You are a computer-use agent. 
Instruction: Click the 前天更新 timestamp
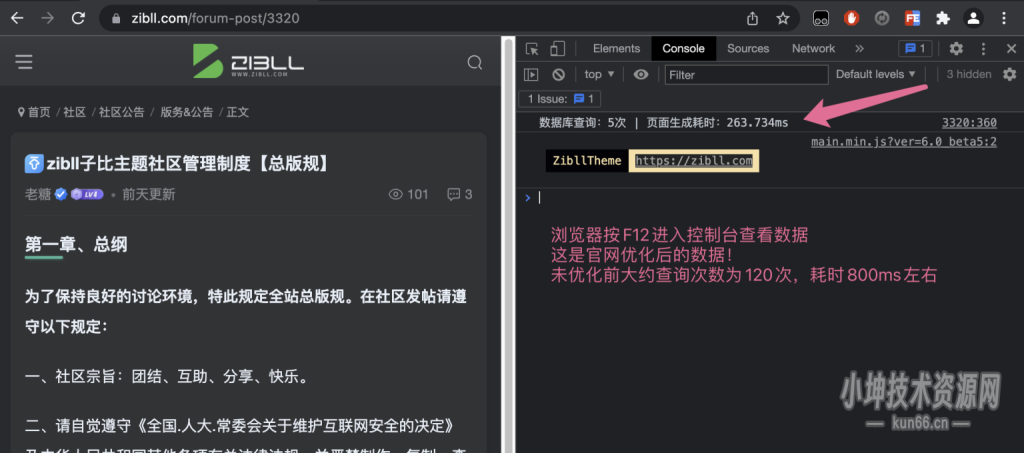pyautogui.click(x=148, y=194)
